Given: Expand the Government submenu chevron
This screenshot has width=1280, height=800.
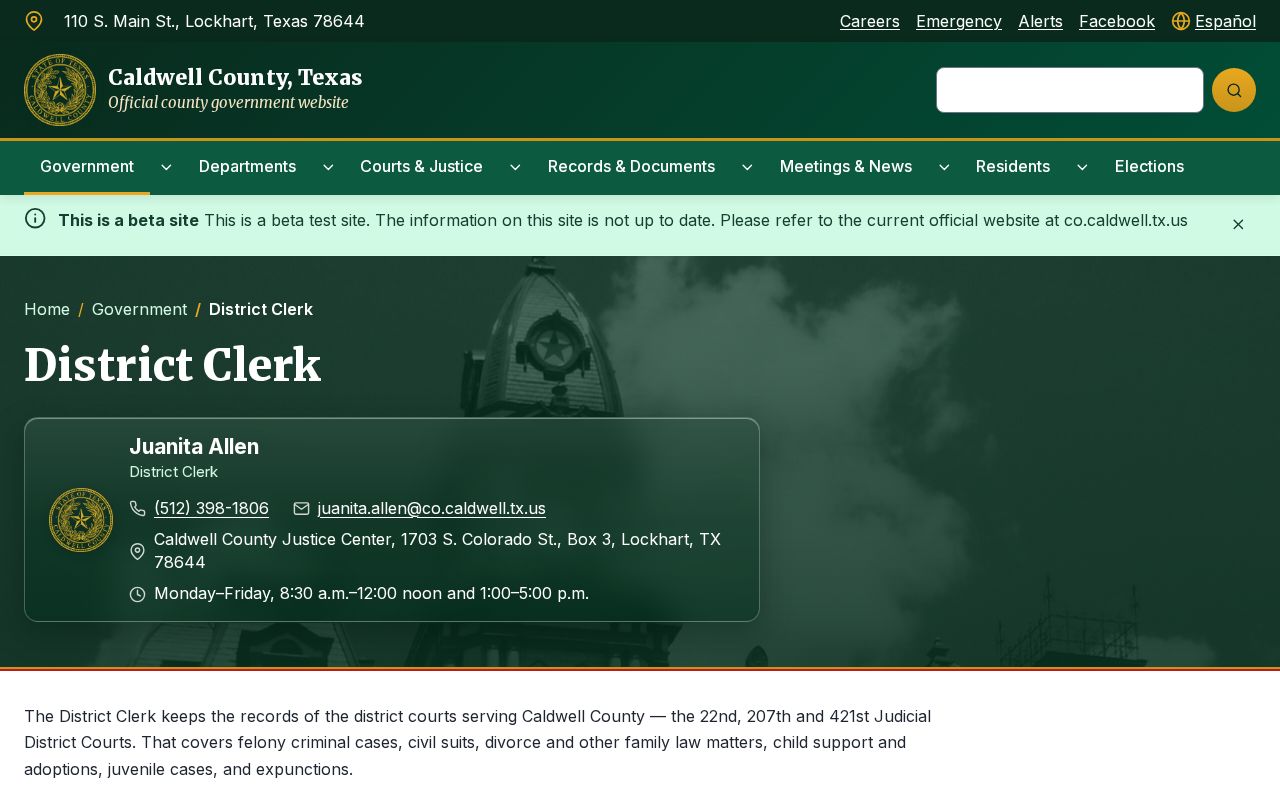Looking at the screenshot, I should (166, 167).
